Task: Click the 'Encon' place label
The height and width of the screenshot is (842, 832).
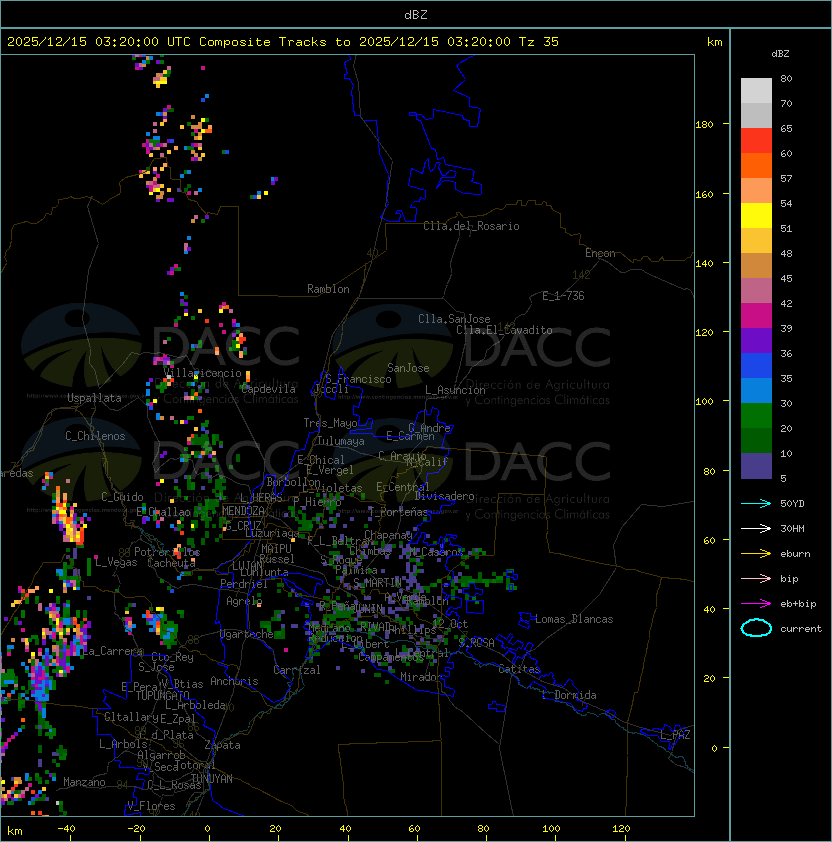Action: [600, 253]
